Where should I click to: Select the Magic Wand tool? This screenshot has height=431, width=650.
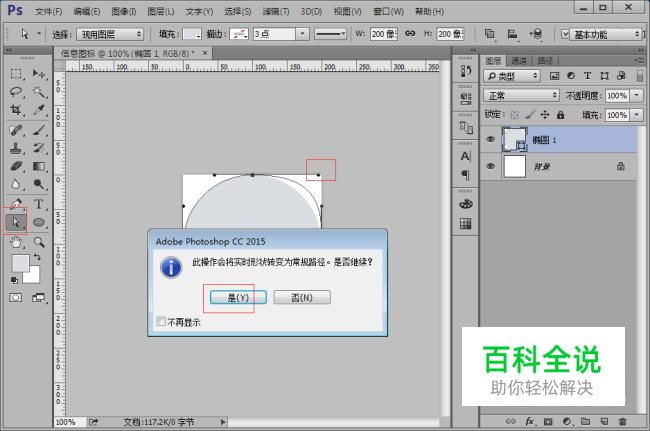39,92
